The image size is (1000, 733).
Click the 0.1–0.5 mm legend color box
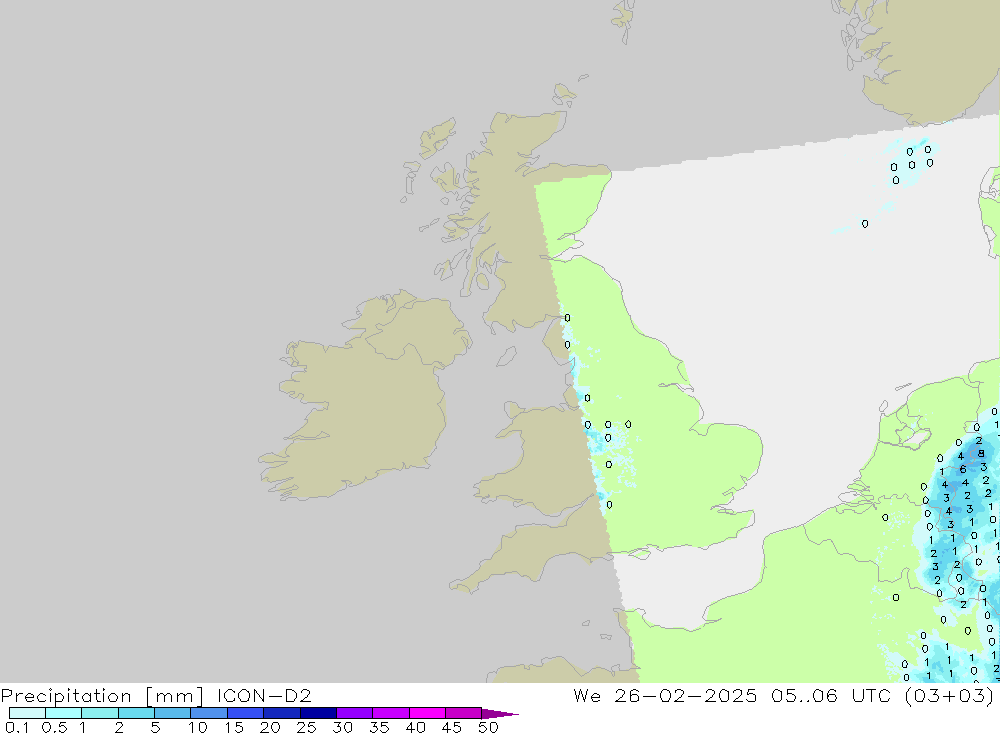27,713
